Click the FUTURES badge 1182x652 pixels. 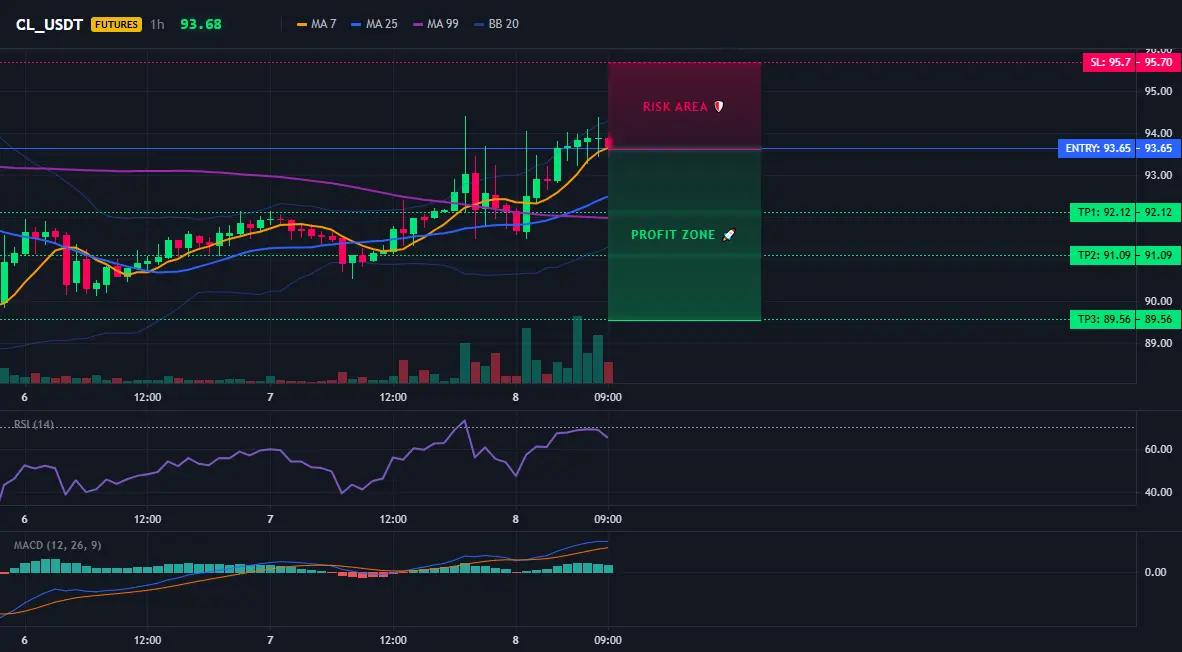[x=116, y=24]
